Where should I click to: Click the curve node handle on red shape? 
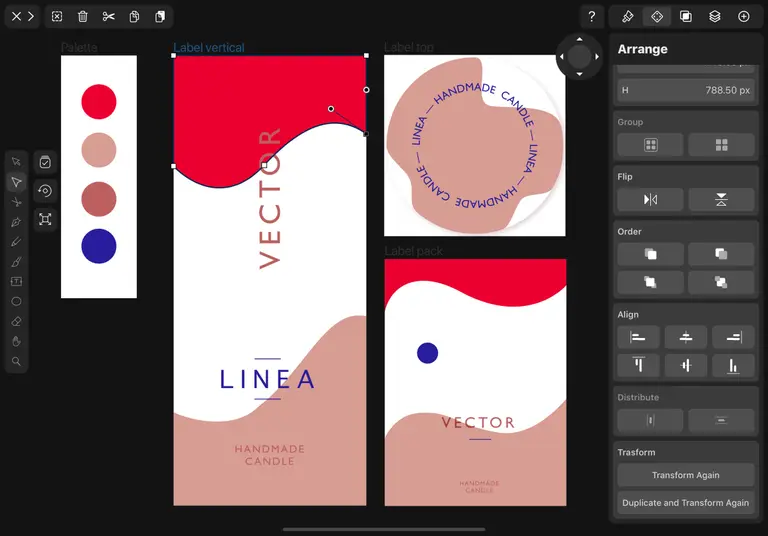331,109
